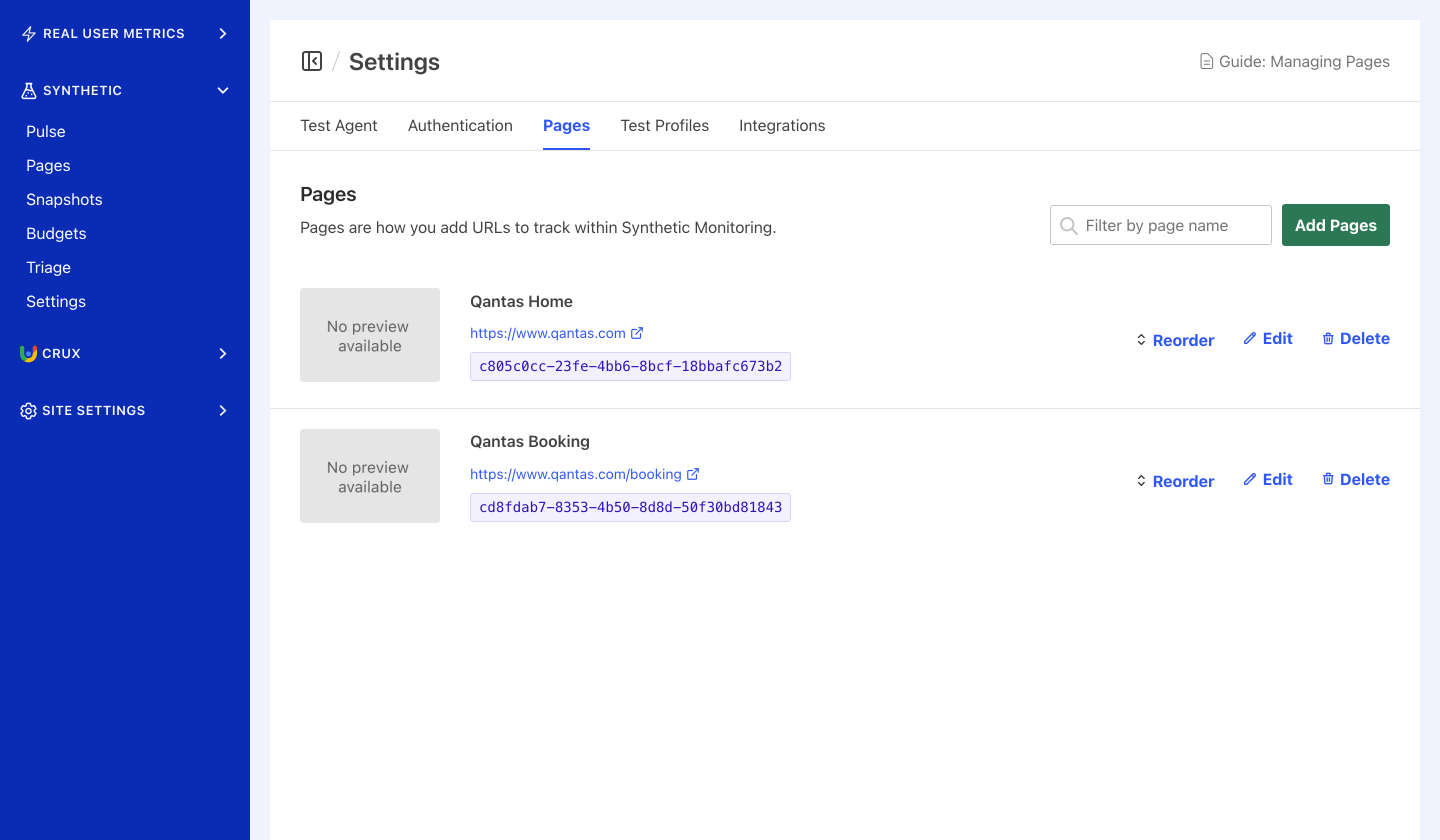Select the Qantas Home page UUID code
1440x840 pixels.
click(630, 366)
